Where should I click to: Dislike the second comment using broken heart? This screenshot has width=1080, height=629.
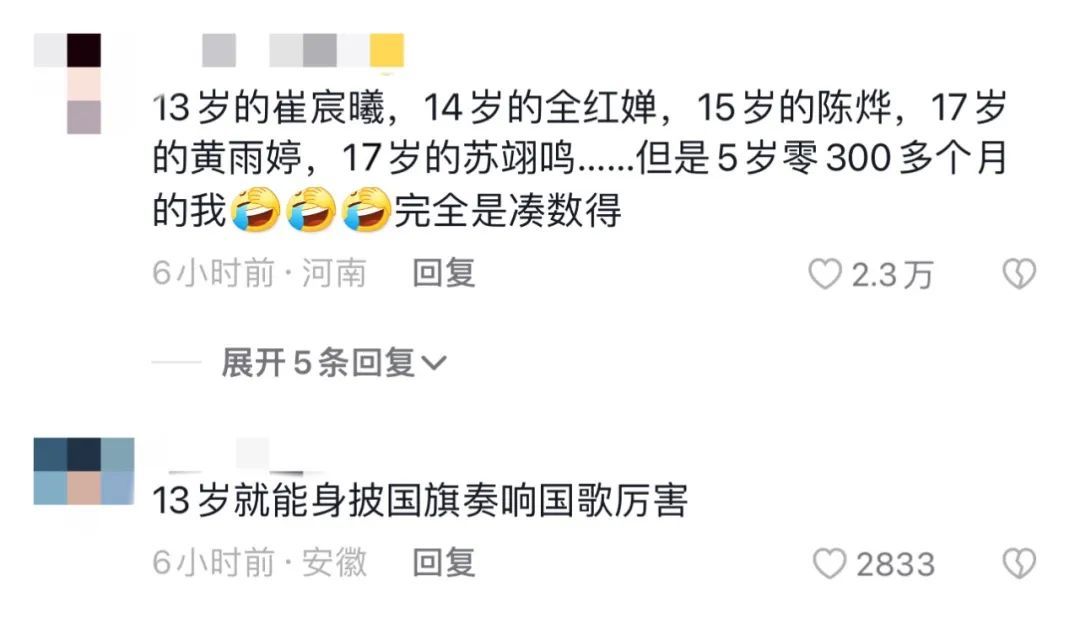tap(1019, 564)
